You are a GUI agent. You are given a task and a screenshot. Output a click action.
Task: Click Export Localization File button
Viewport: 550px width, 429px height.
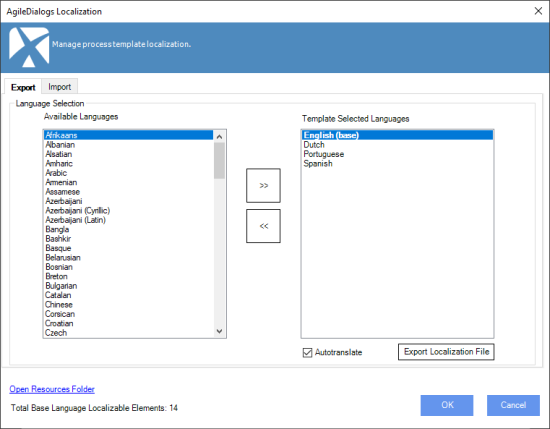(x=446, y=352)
